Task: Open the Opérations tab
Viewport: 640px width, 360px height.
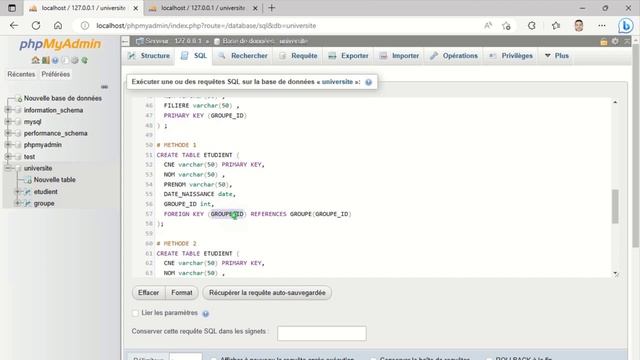Action: click(454, 56)
